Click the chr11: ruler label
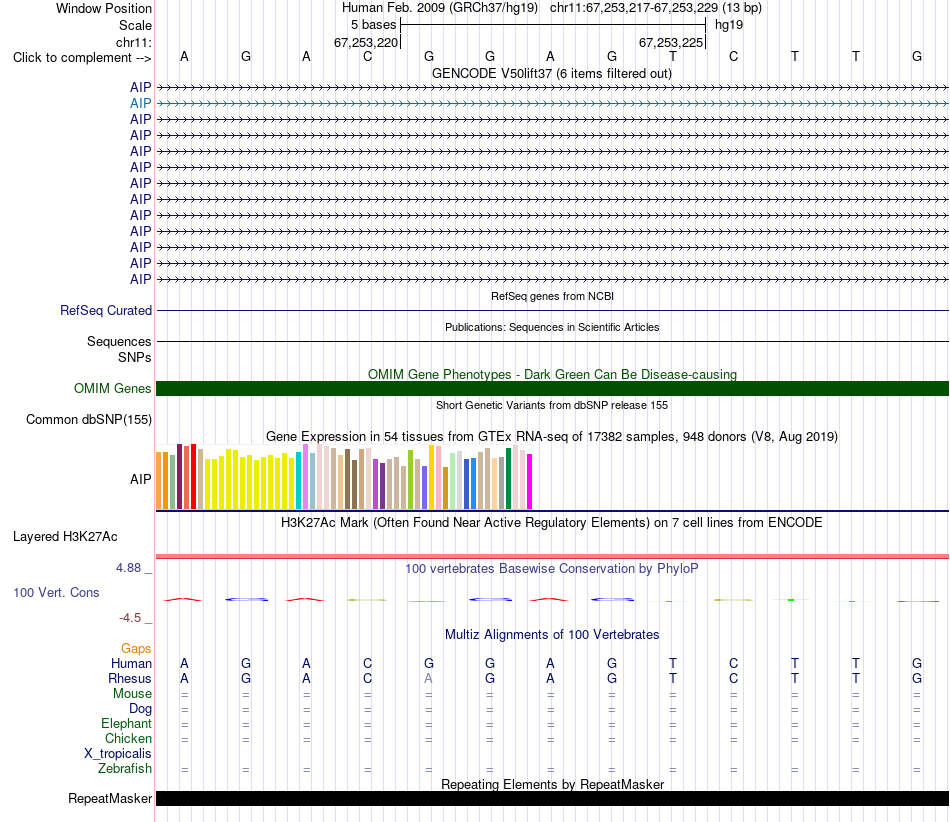 click(133, 42)
